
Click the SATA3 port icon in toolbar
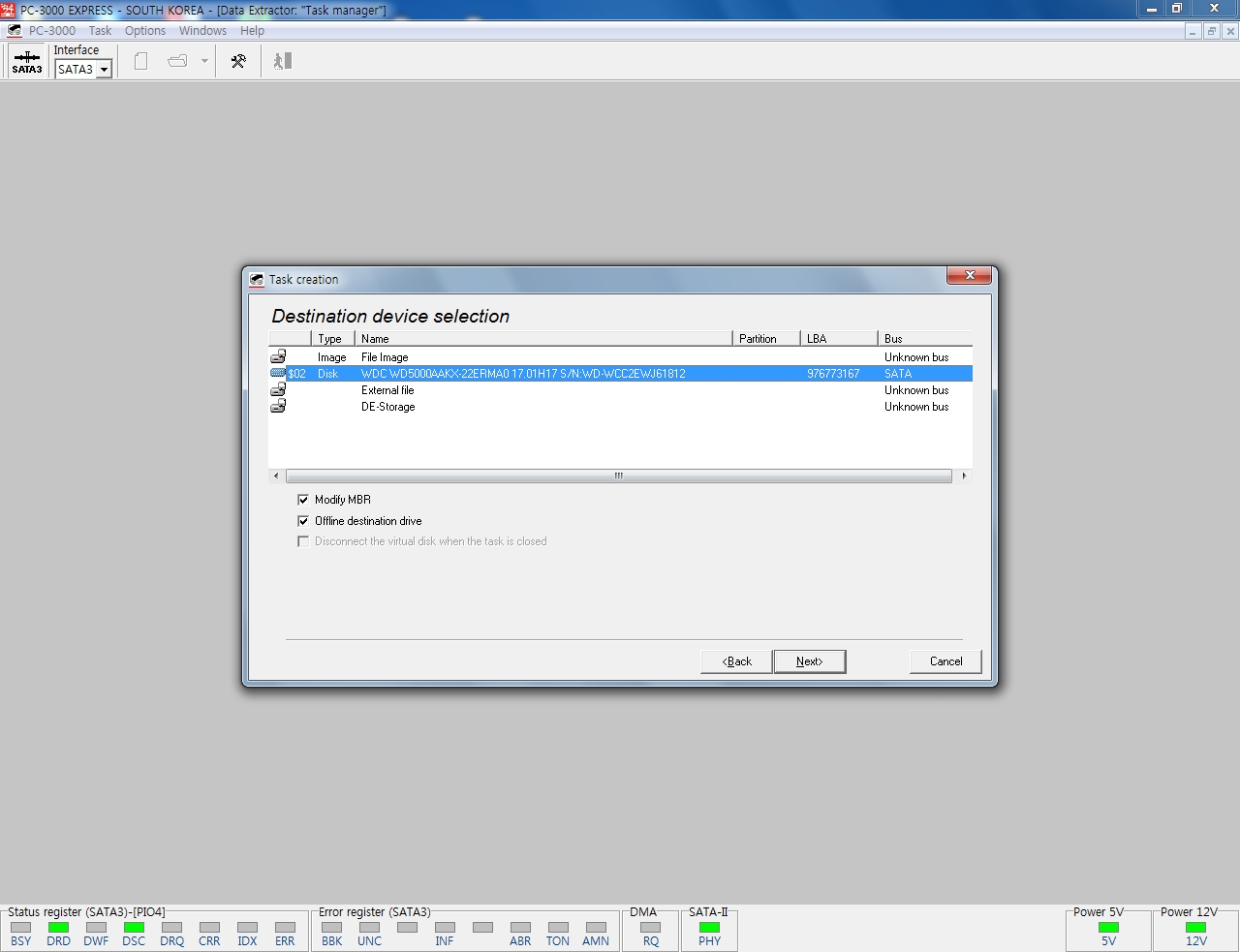[26, 61]
